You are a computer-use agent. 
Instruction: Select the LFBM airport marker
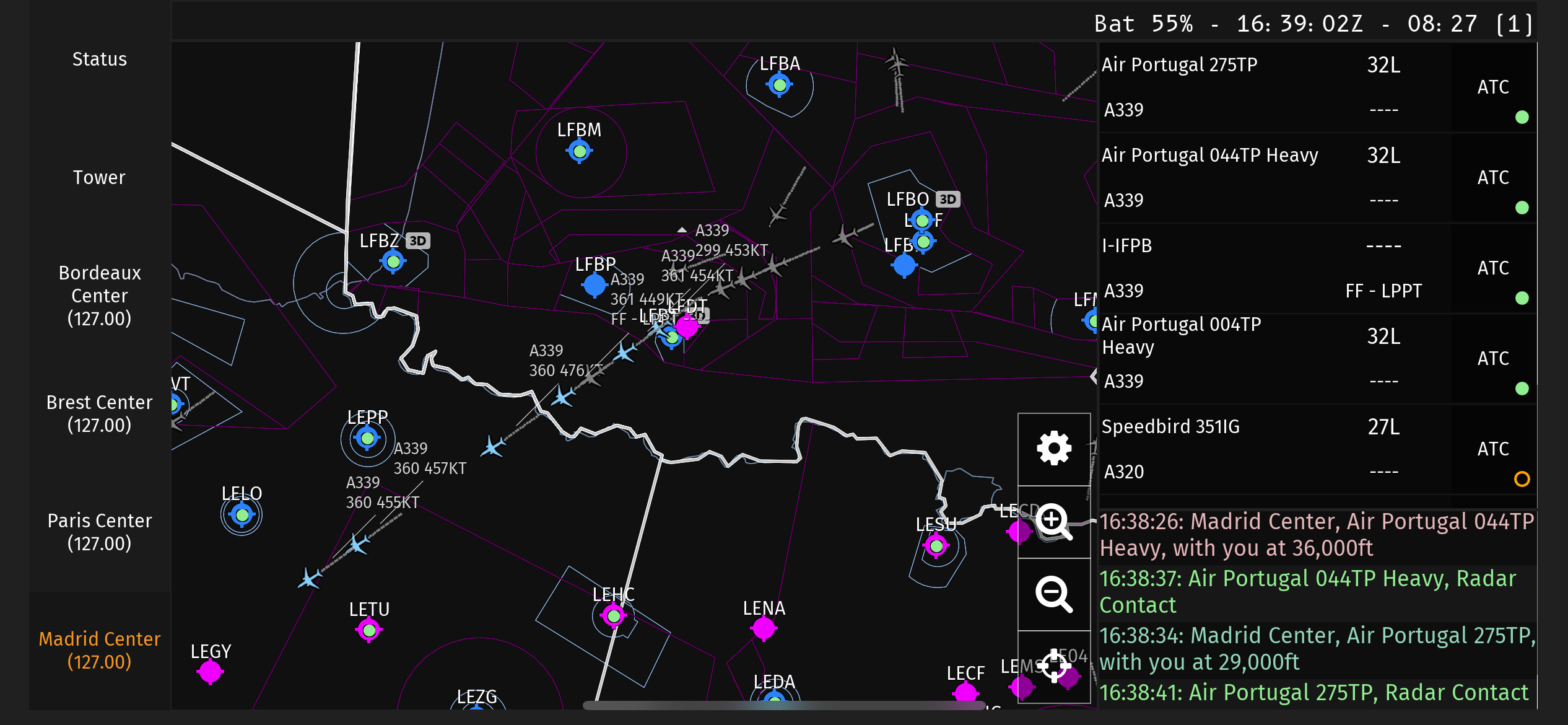tap(580, 151)
